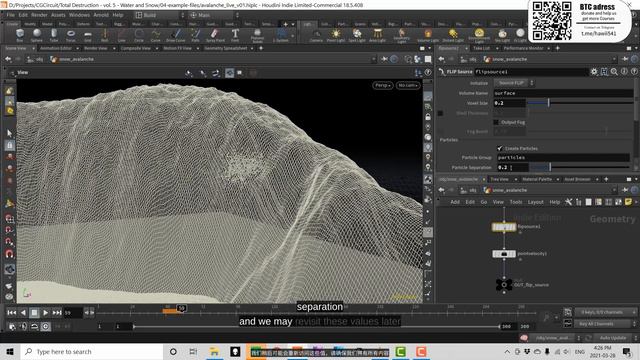Click the parameter search magnifier icon
This screenshot has width=640, height=360.
click(x=614, y=72)
